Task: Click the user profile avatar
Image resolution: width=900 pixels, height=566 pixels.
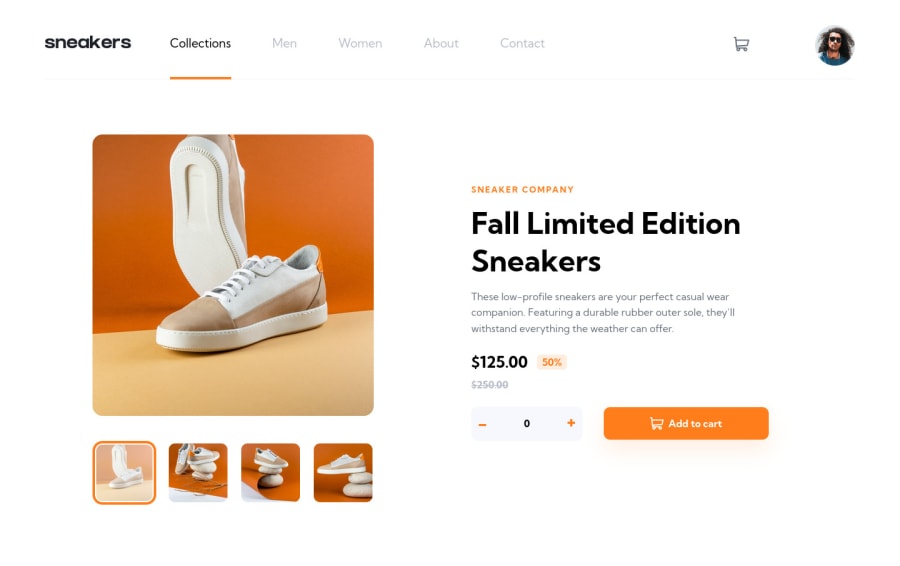Action: [x=835, y=45]
